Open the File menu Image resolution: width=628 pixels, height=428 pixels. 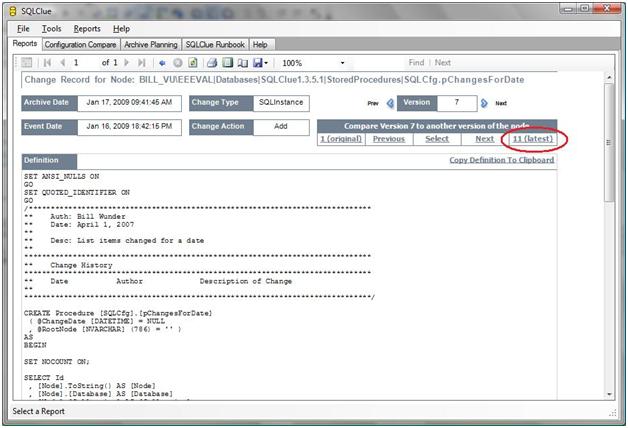coord(23,29)
